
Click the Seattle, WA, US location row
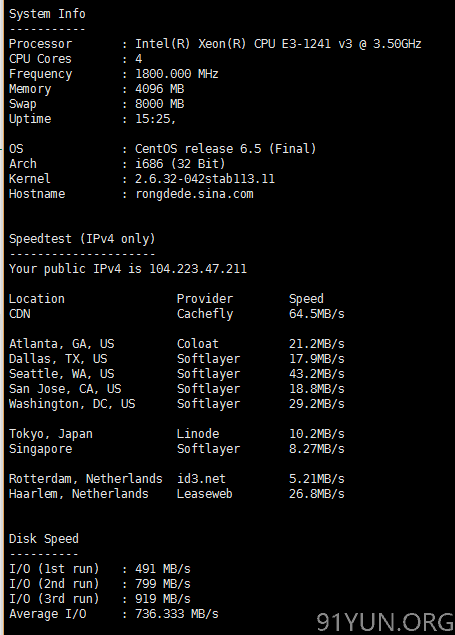point(176,374)
